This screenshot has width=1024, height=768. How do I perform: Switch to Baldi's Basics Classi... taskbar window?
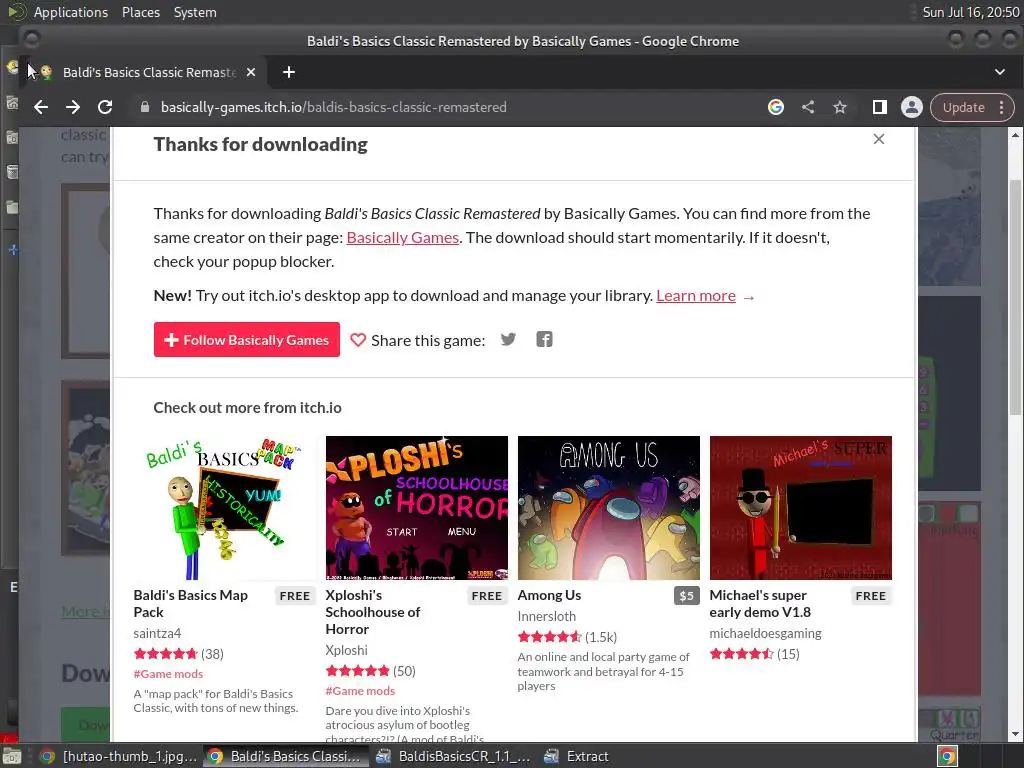pyautogui.click(x=285, y=756)
